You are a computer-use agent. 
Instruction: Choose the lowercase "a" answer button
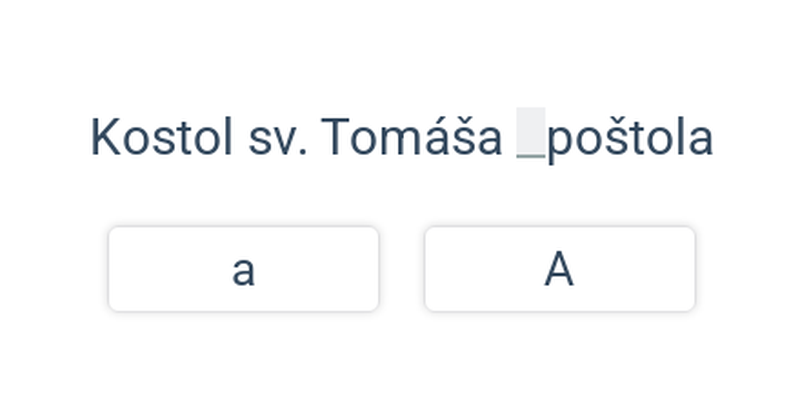click(243, 269)
